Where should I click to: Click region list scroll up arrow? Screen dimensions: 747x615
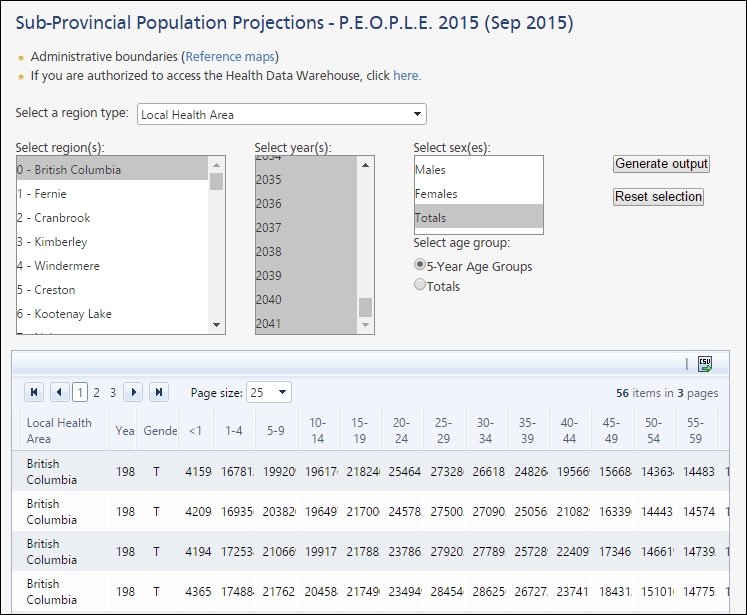pos(216,165)
